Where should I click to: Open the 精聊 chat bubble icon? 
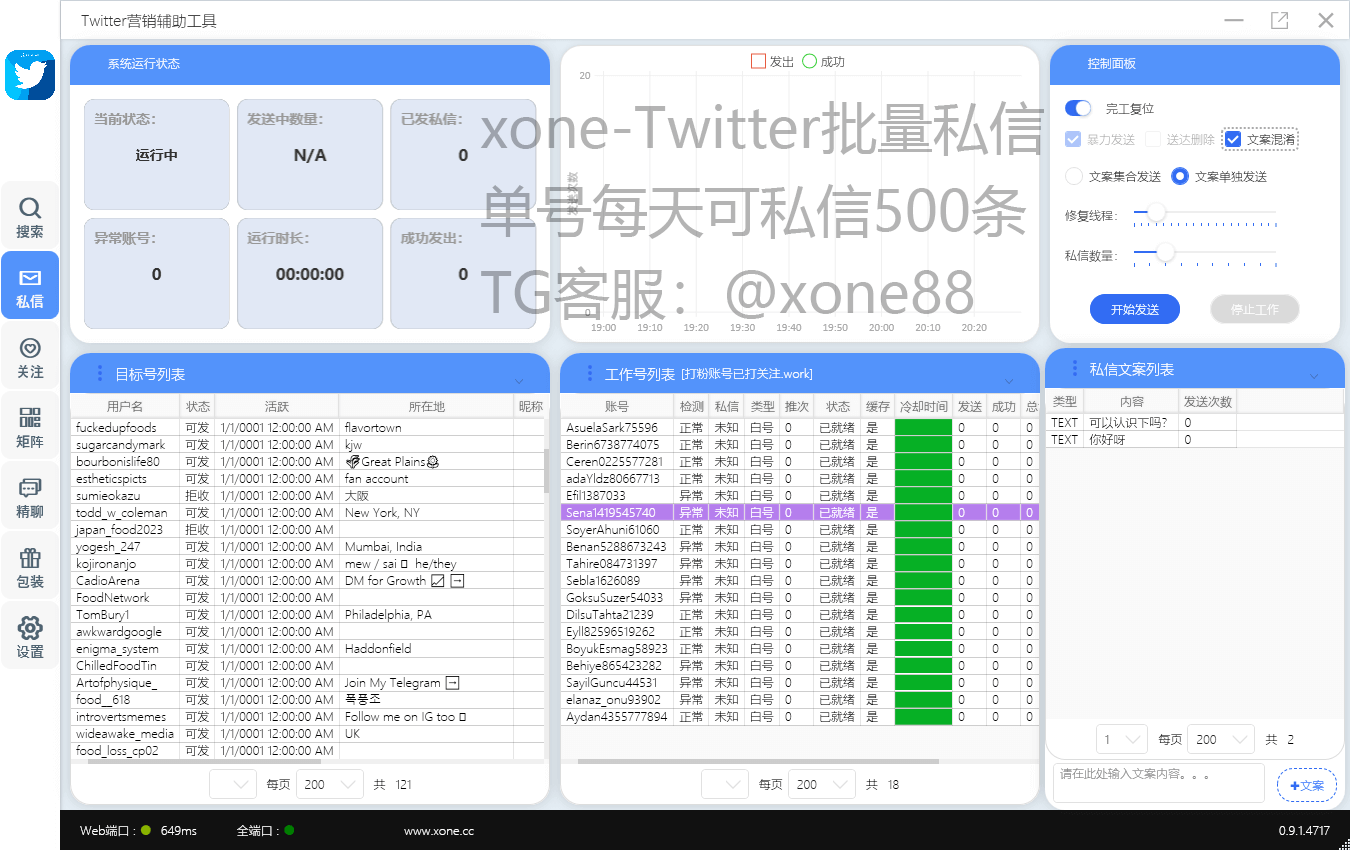(30, 496)
